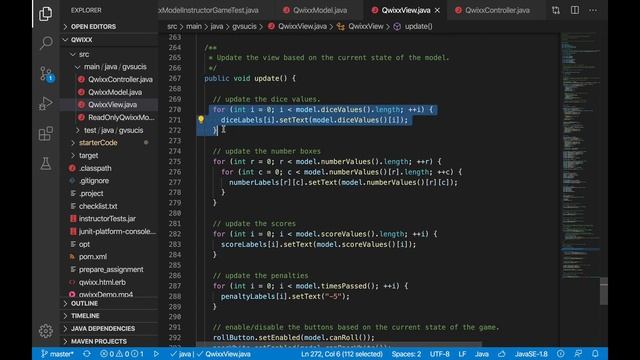640x360 pixels.
Task: Open the errors and warnings count in the status bar
Action: pyautogui.click(x=122, y=354)
